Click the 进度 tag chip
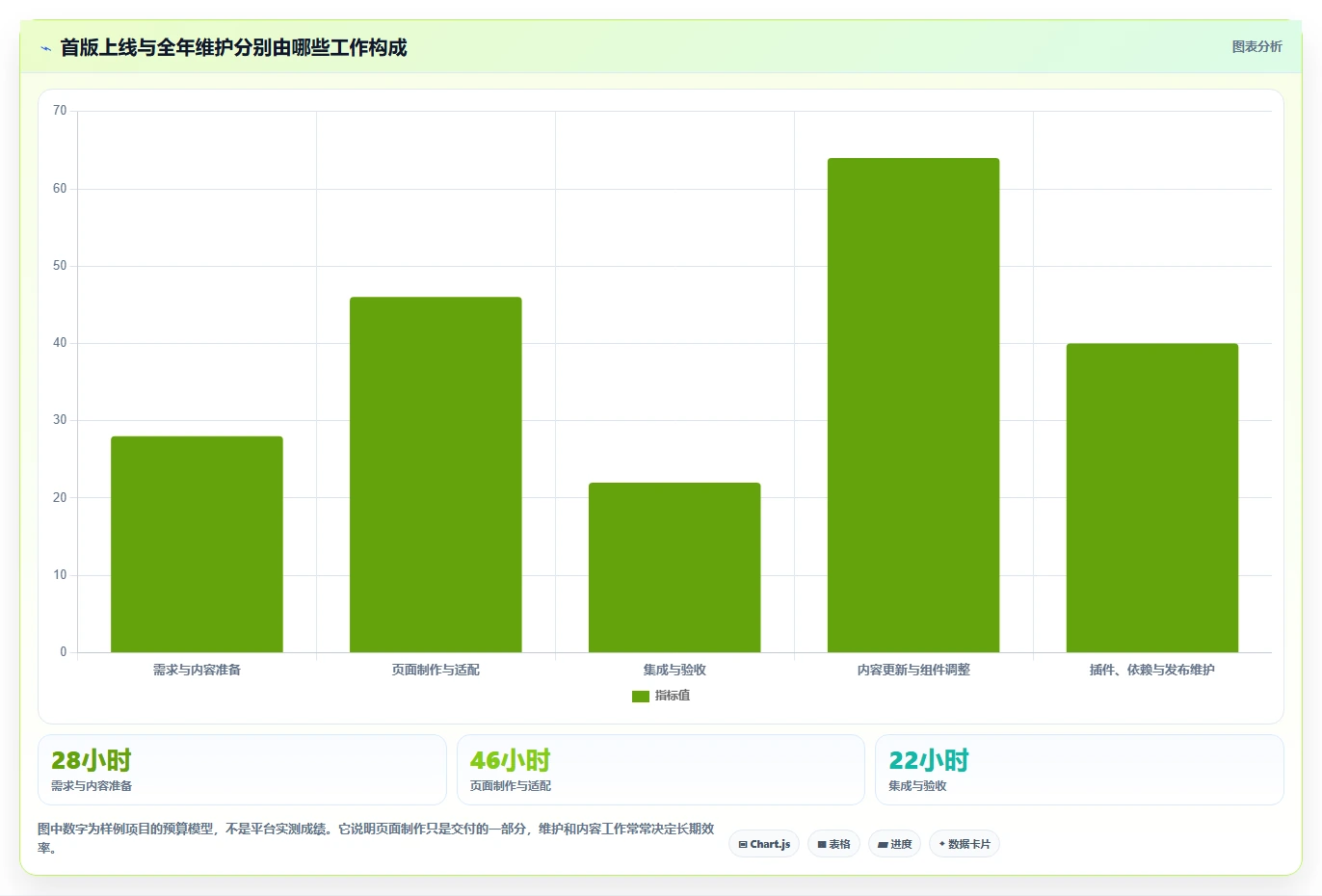 coord(894,844)
